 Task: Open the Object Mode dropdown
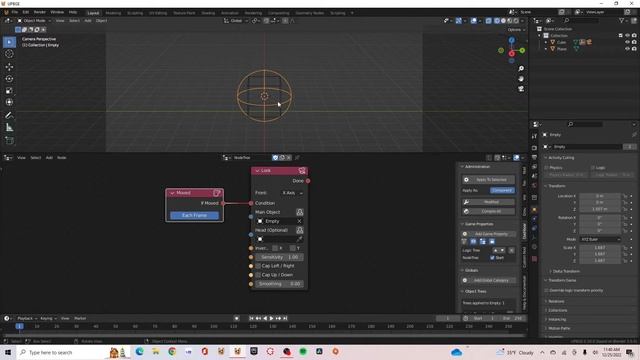click(34, 20)
